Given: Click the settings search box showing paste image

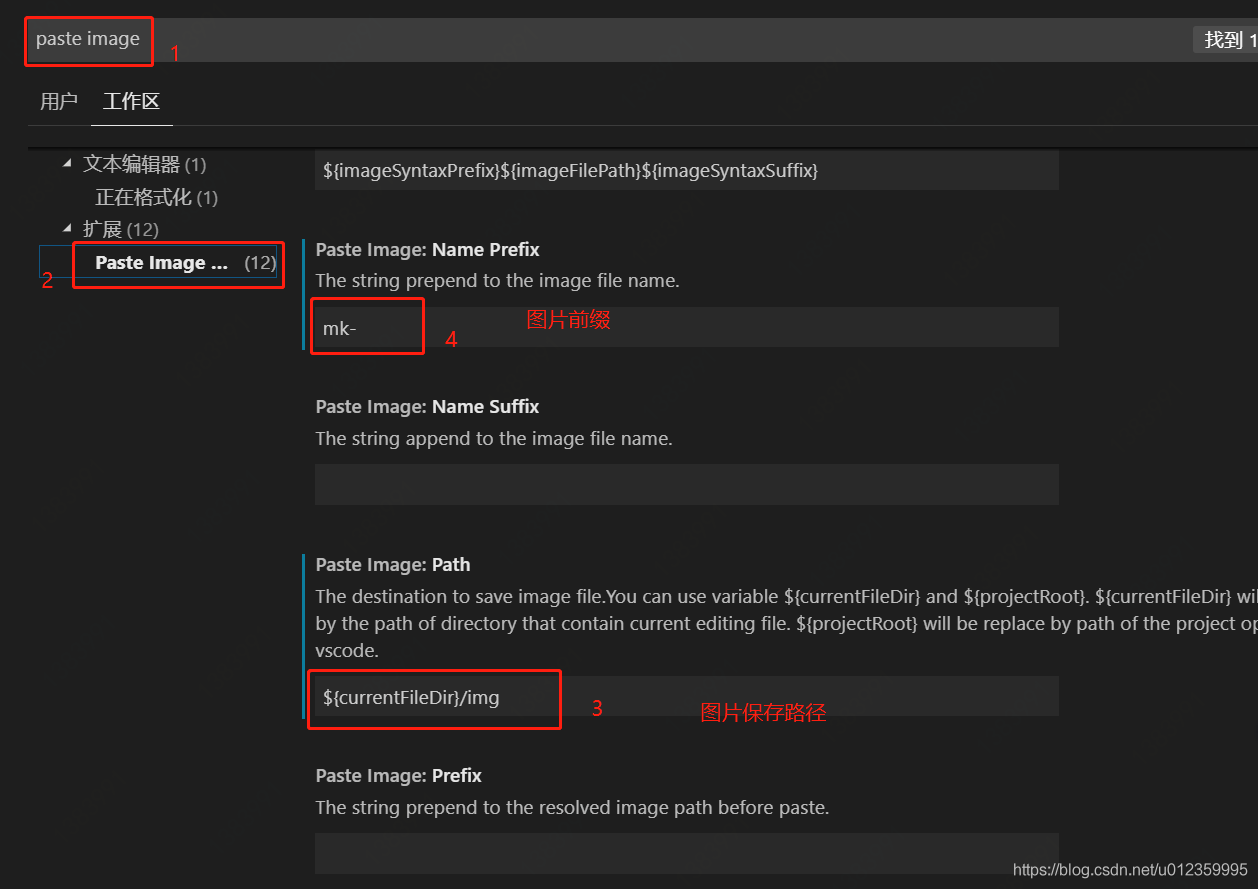Looking at the screenshot, I should pos(88,39).
